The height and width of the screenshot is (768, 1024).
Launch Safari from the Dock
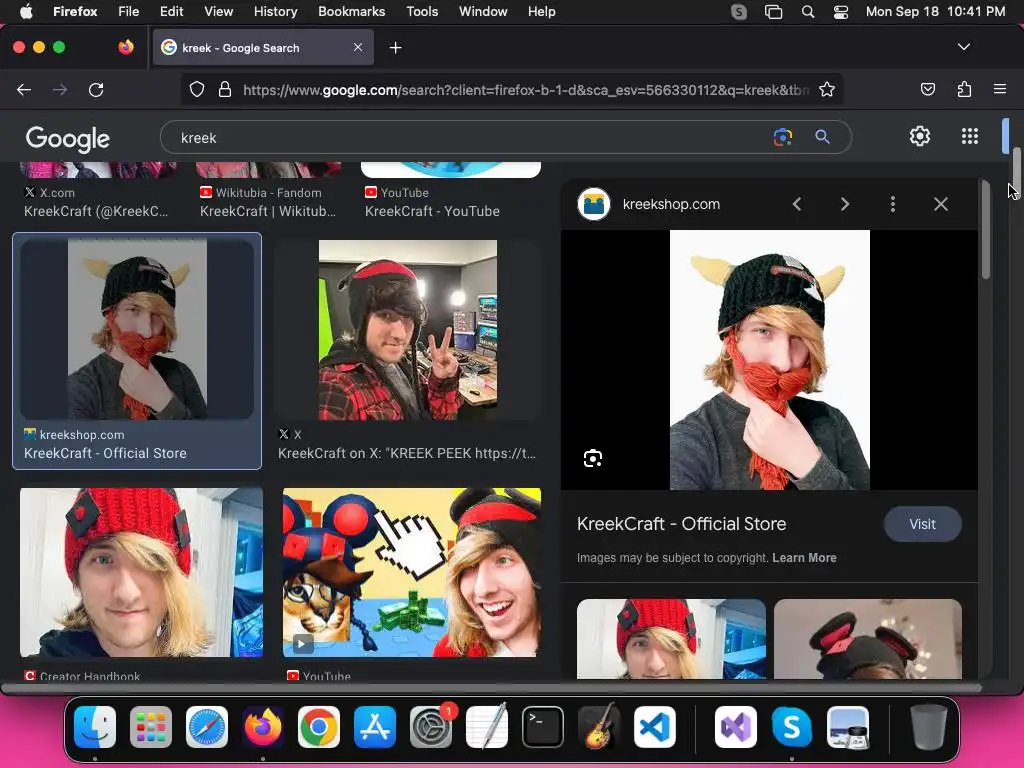pyautogui.click(x=207, y=726)
